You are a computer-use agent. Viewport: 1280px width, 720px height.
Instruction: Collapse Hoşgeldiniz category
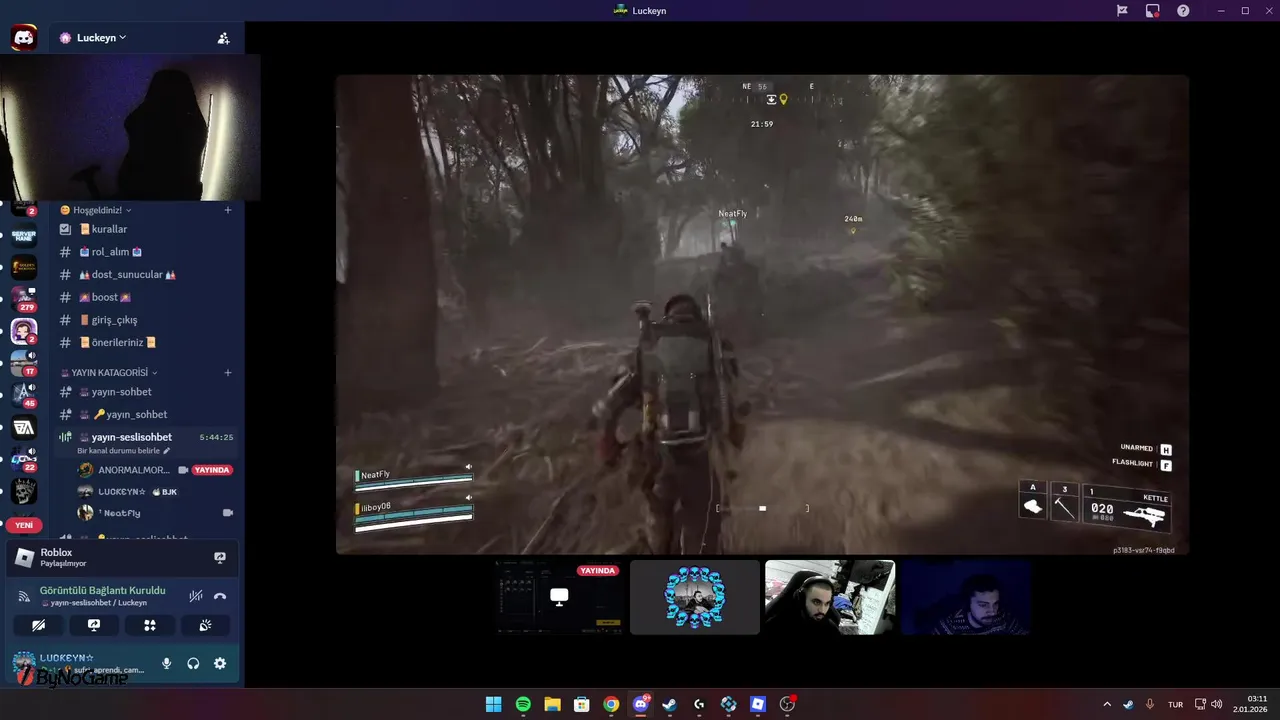tap(96, 210)
